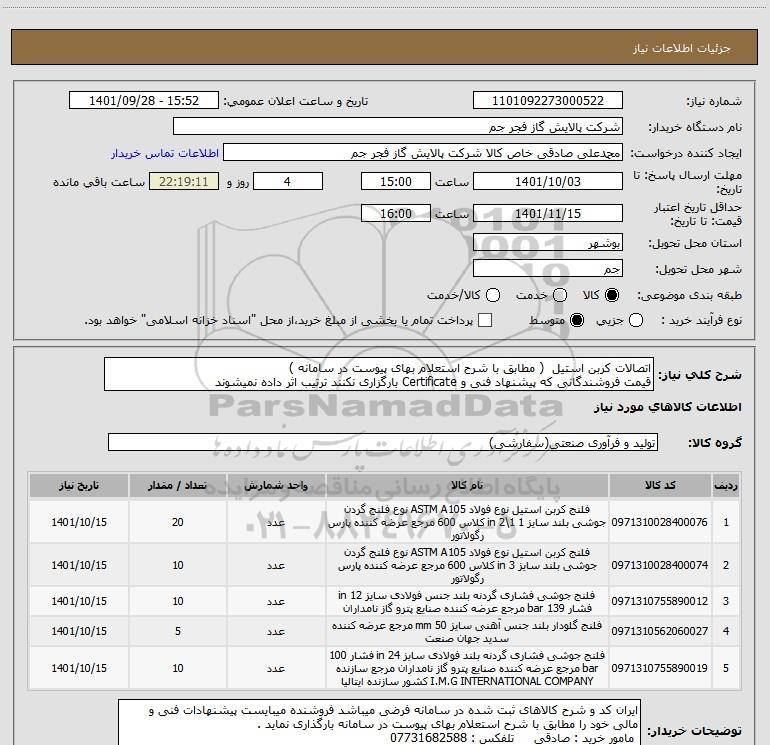Click row 5 description I.M.G INTERNATIONAL COMPANY
This screenshot has height=745, width=770.
(467, 668)
